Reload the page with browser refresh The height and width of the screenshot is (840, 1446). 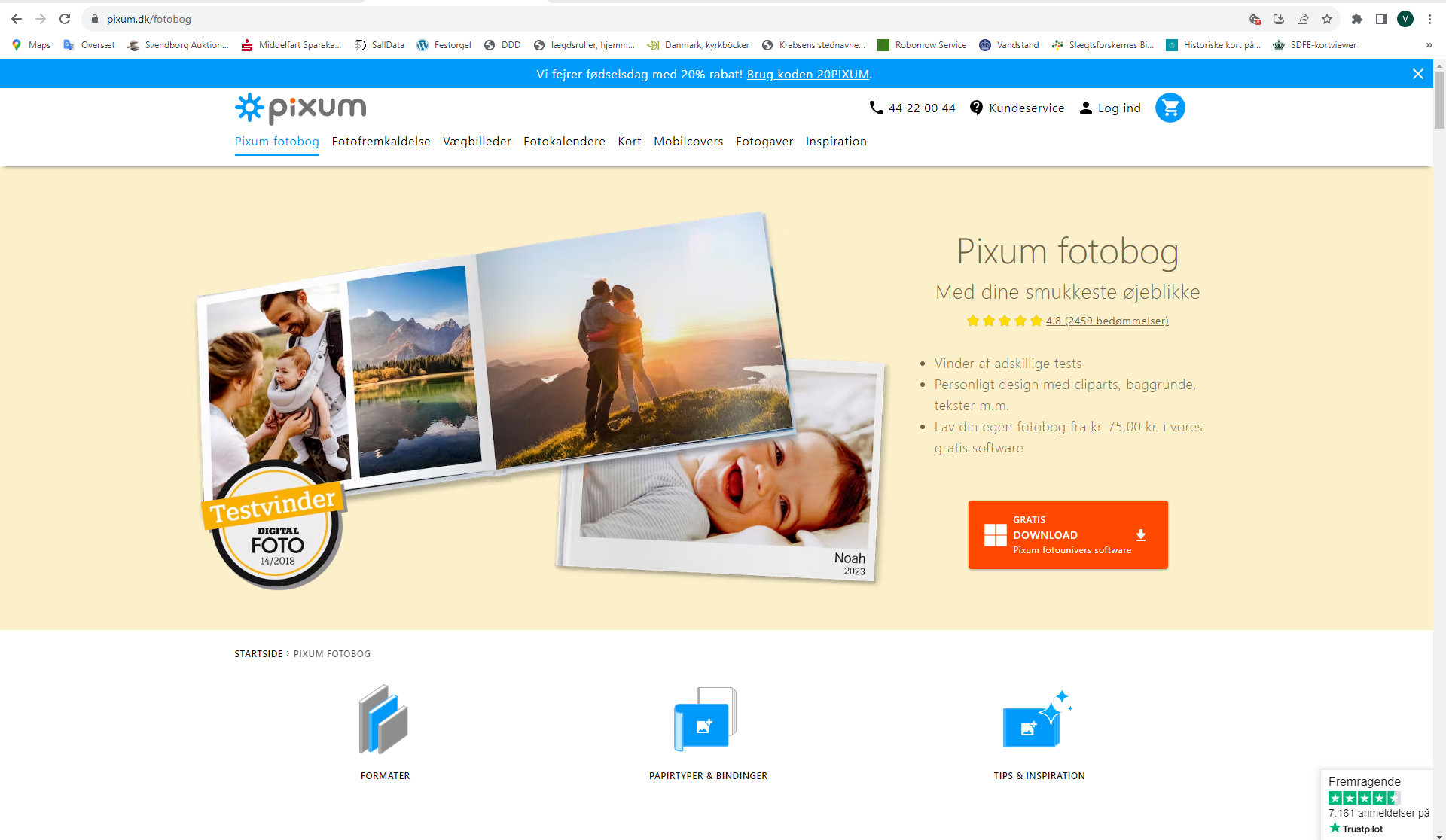(65, 19)
